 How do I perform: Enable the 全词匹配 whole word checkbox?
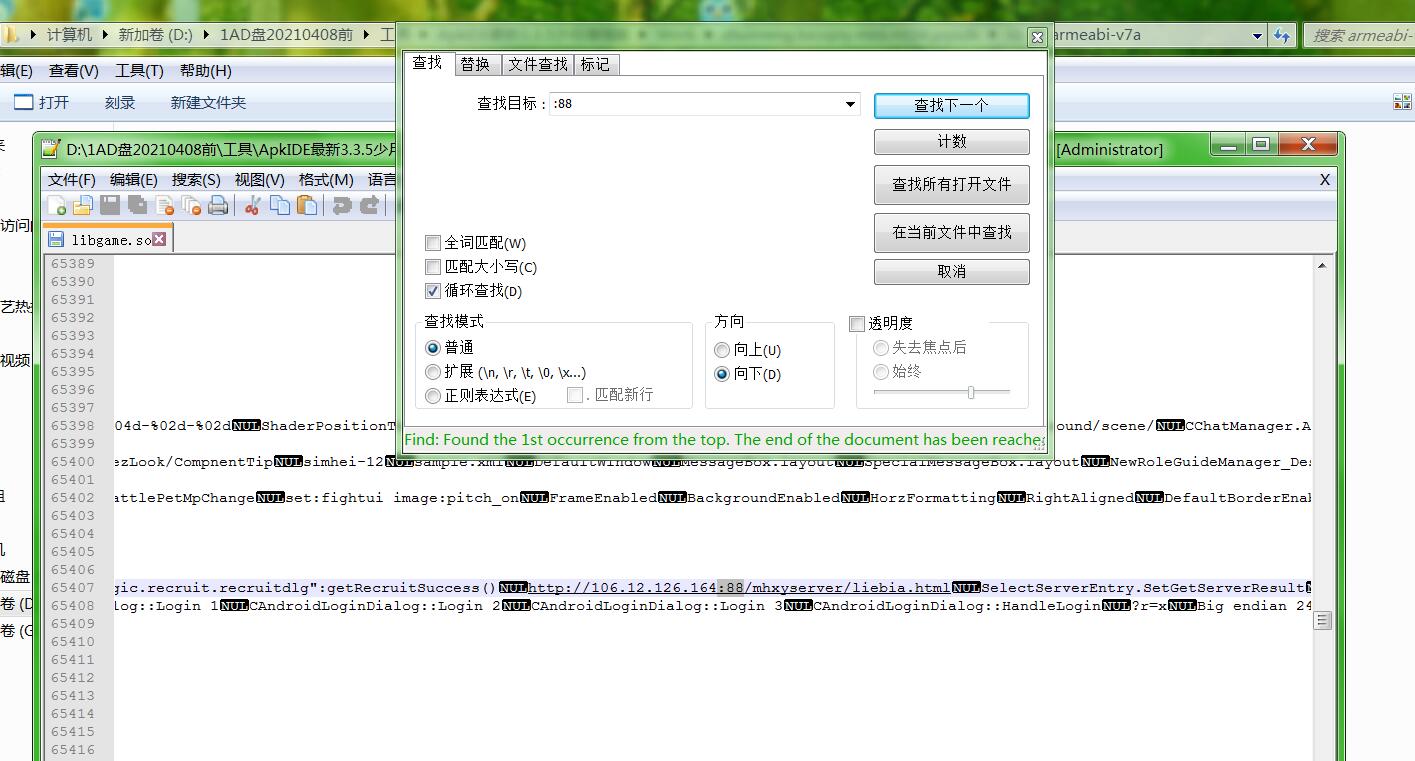pos(433,243)
